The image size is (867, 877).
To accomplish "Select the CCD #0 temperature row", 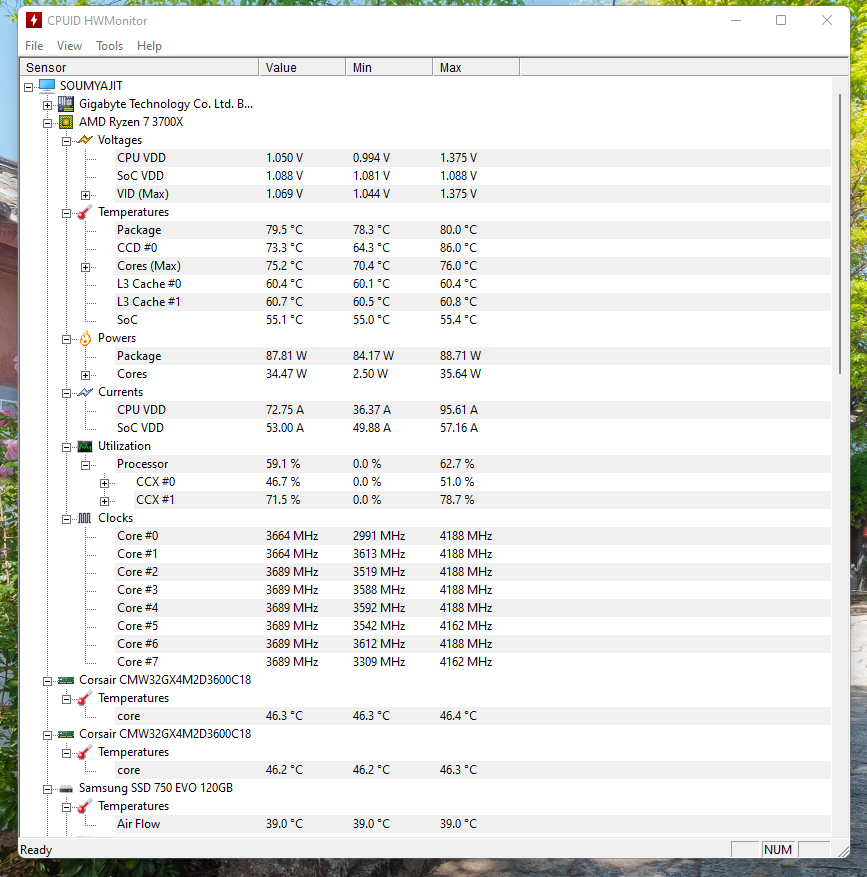I will [473, 248].
